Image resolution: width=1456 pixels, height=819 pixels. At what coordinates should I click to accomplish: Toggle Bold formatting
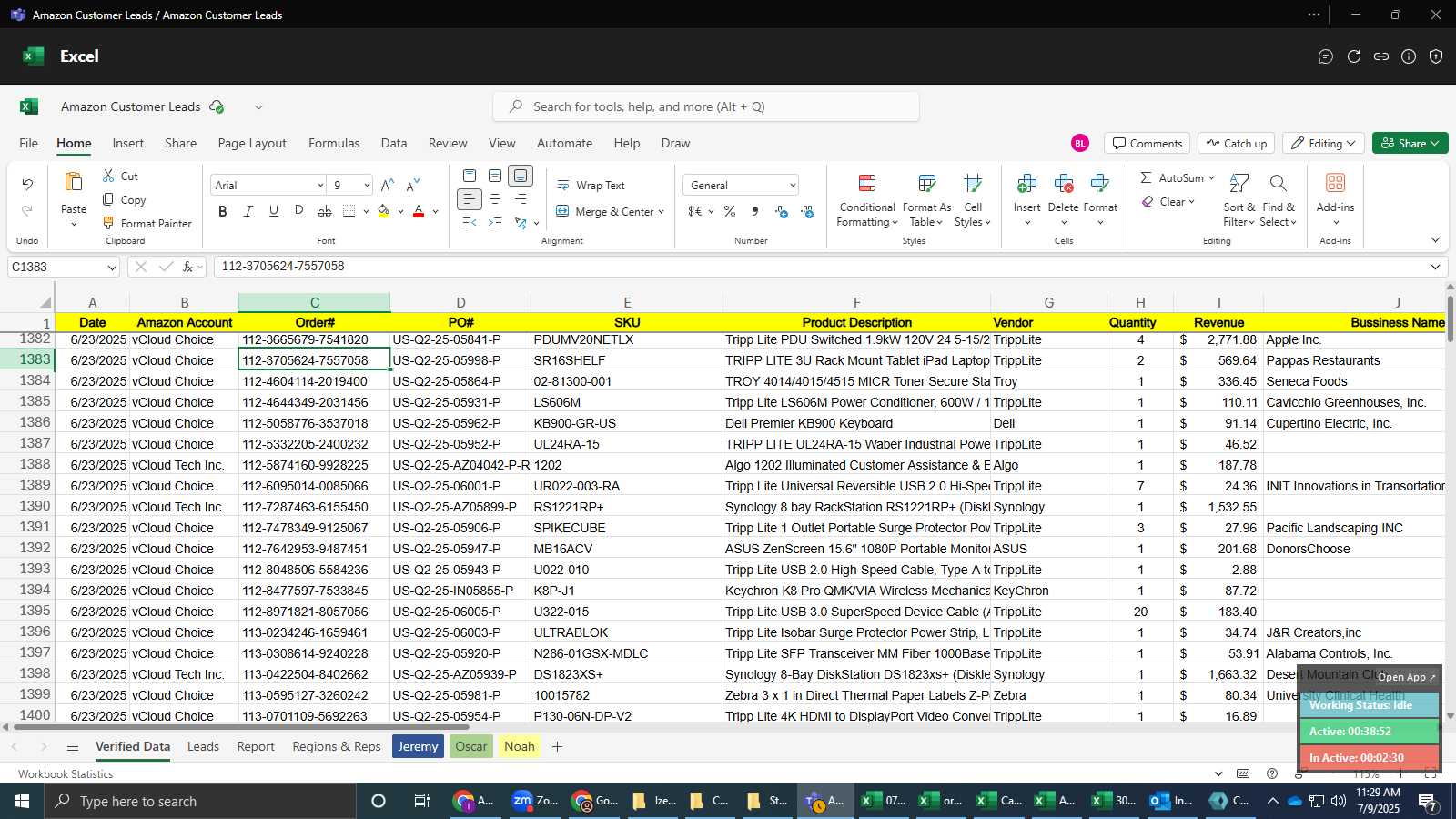(222, 211)
